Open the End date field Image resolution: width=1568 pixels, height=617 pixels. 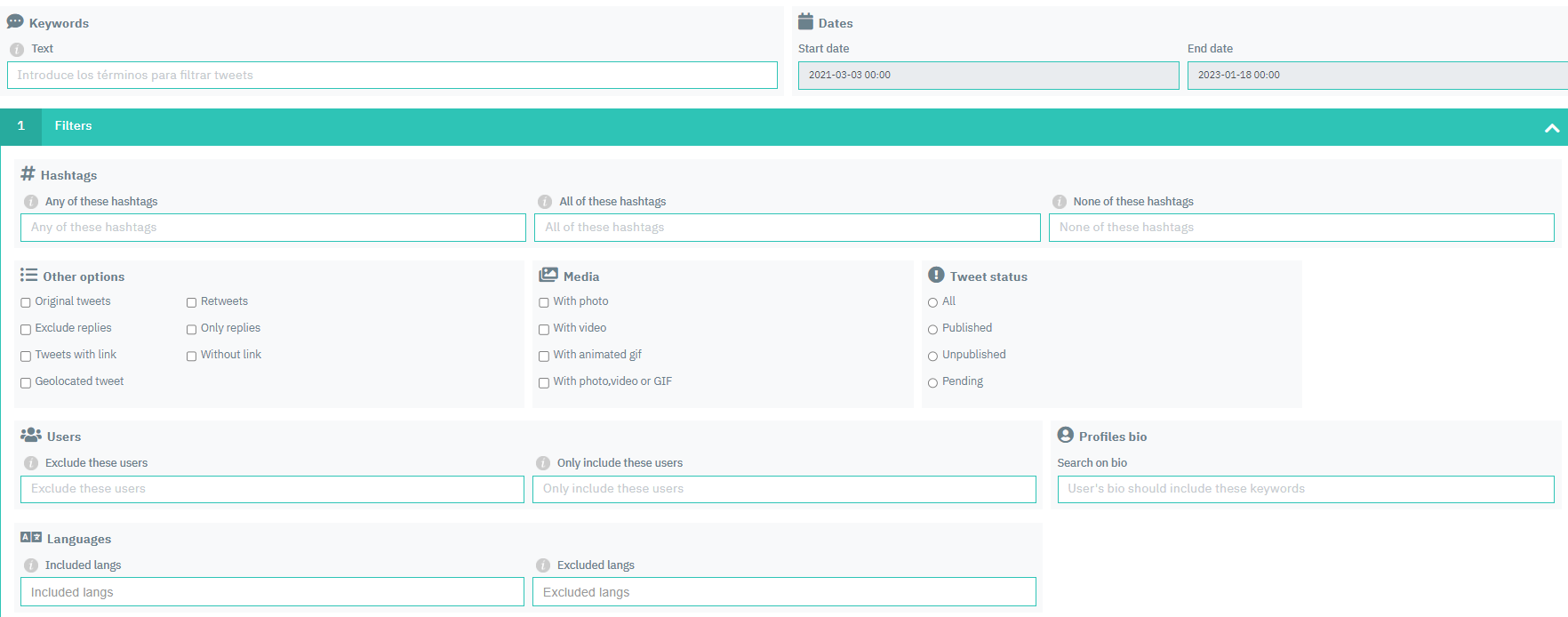[x=1378, y=75]
